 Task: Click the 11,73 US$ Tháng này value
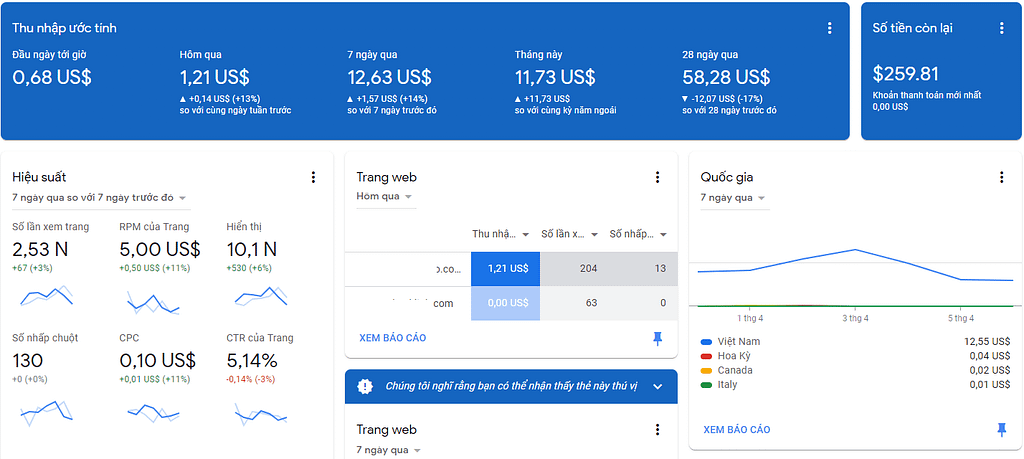pos(555,77)
